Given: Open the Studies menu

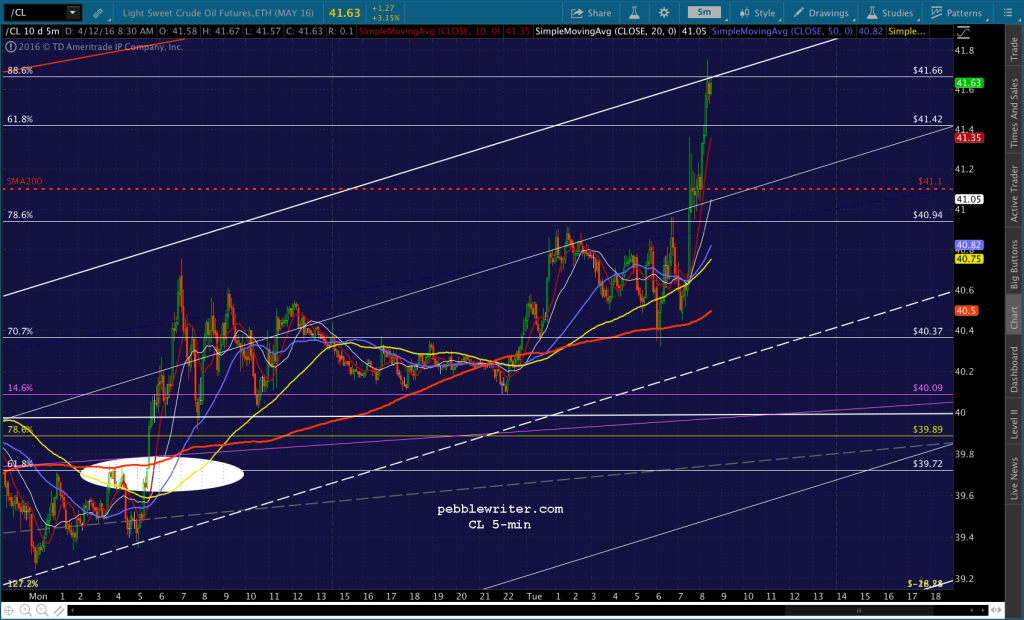Looking at the screenshot, I should tap(889, 12).
